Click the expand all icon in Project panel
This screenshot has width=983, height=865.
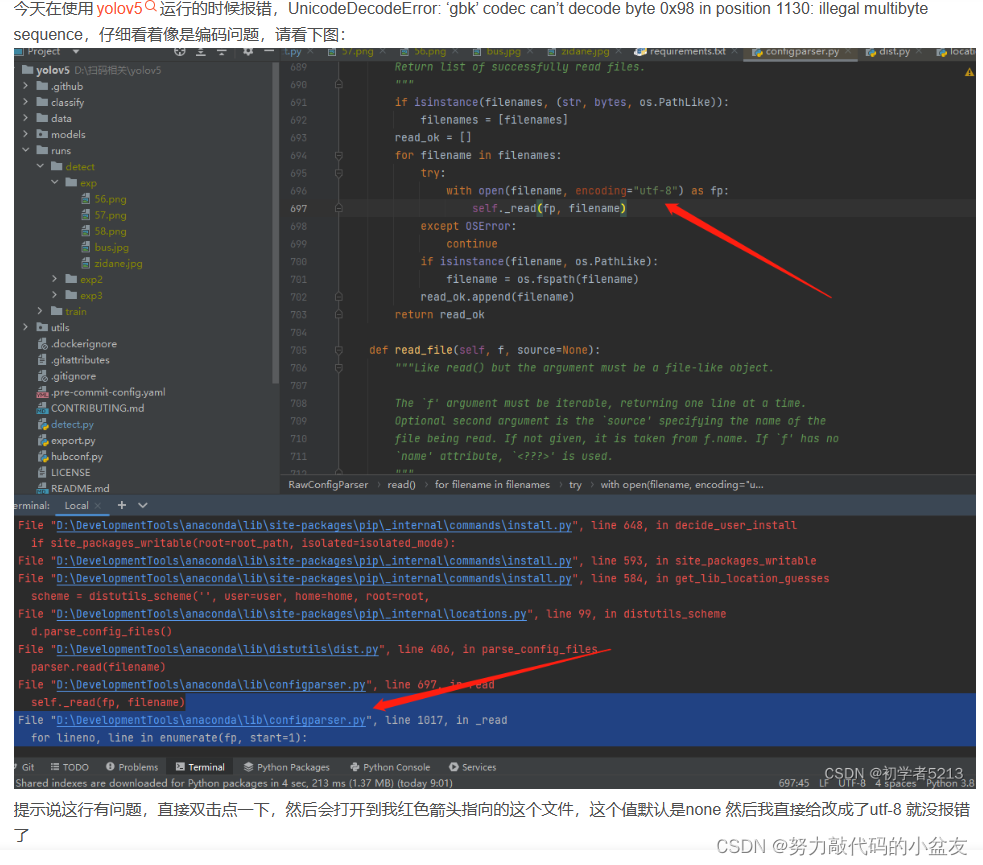coord(201,51)
